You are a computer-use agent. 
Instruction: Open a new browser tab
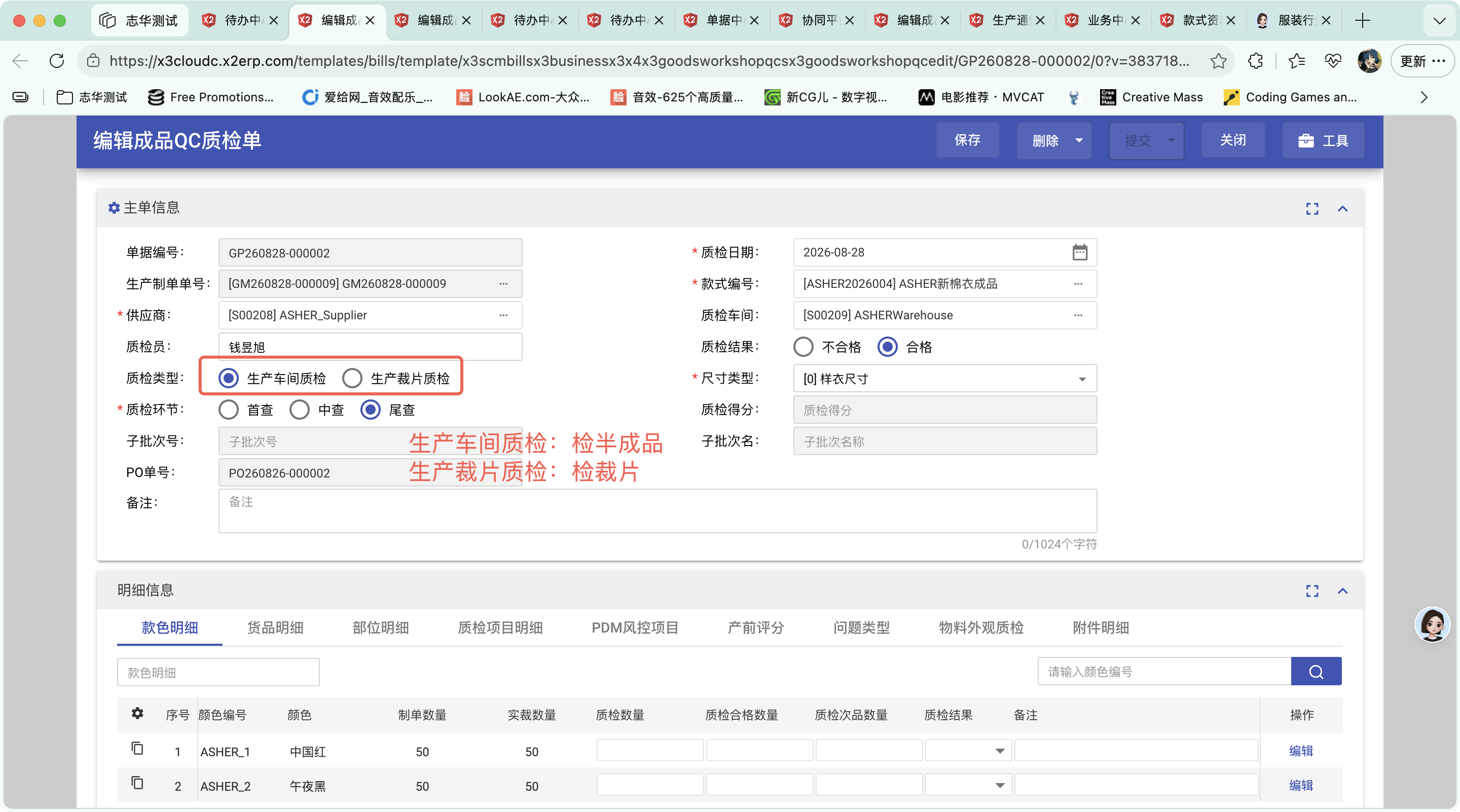point(1363,20)
